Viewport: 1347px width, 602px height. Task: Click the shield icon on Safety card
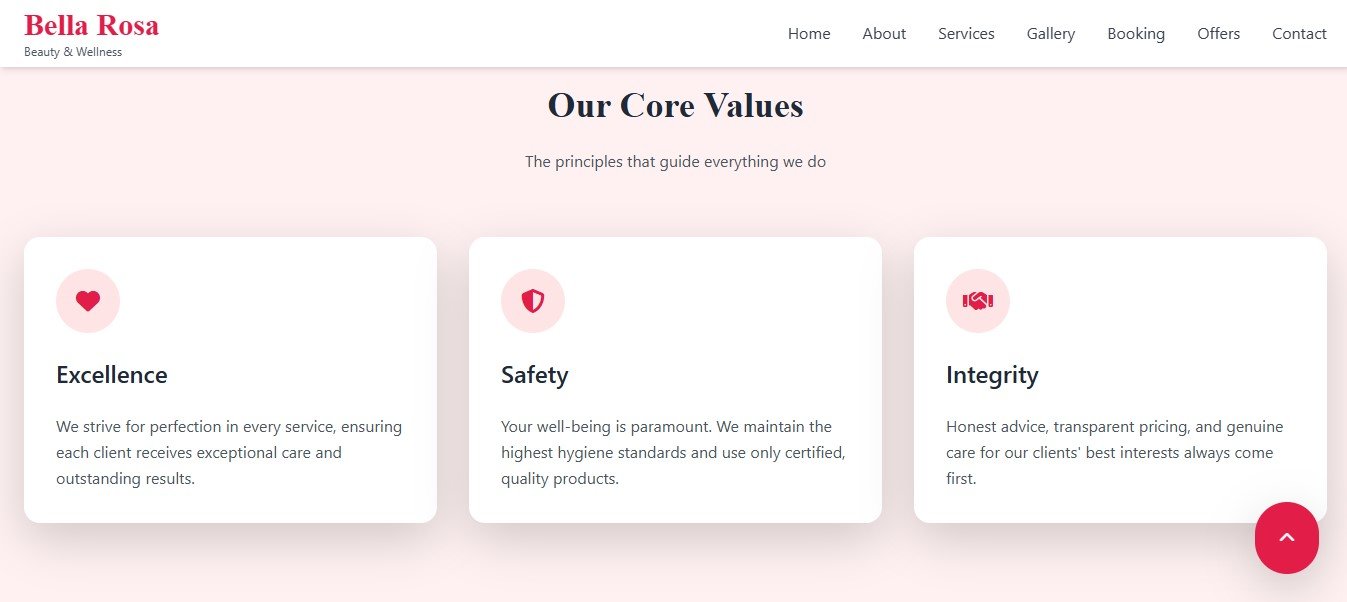click(x=533, y=301)
